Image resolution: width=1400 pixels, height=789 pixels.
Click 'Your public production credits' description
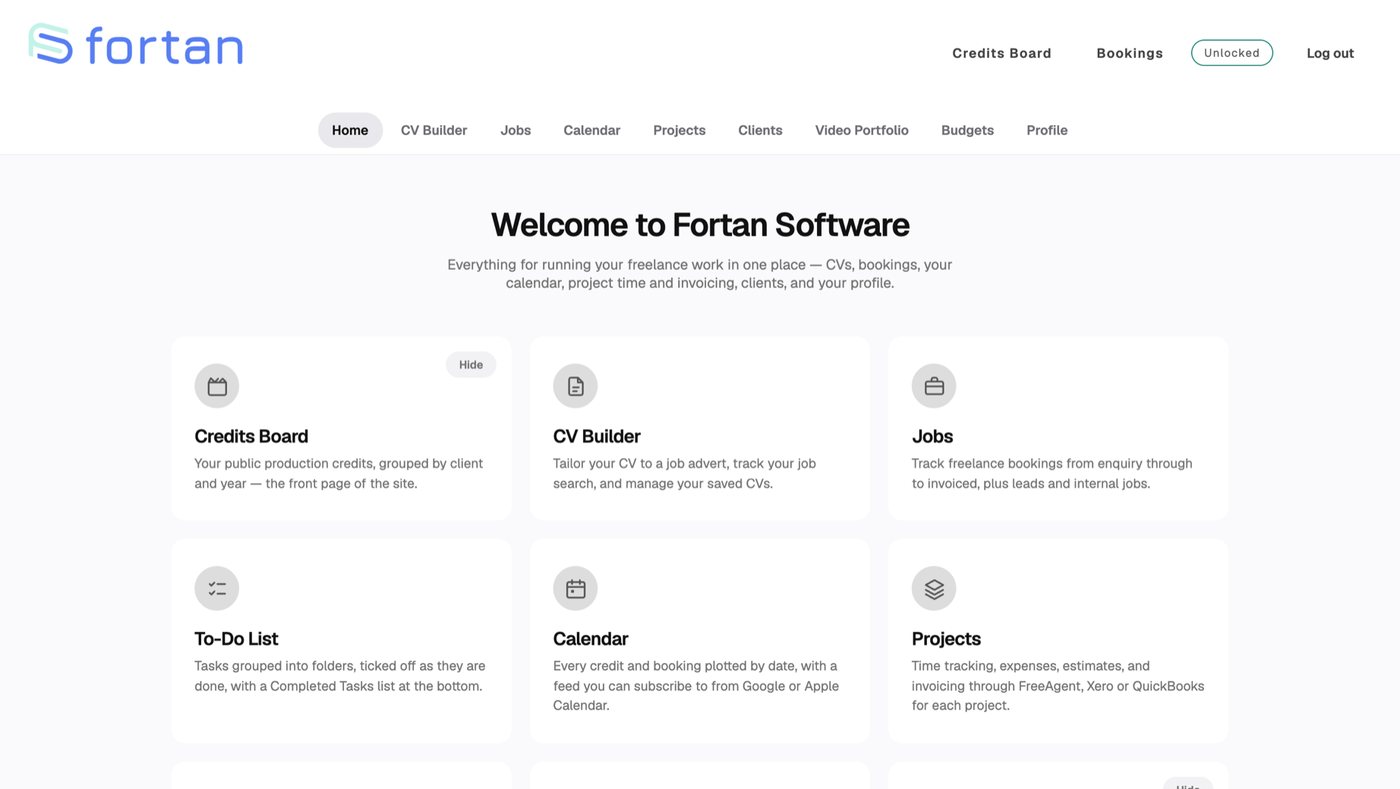pyautogui.click(x=339, y=473)
